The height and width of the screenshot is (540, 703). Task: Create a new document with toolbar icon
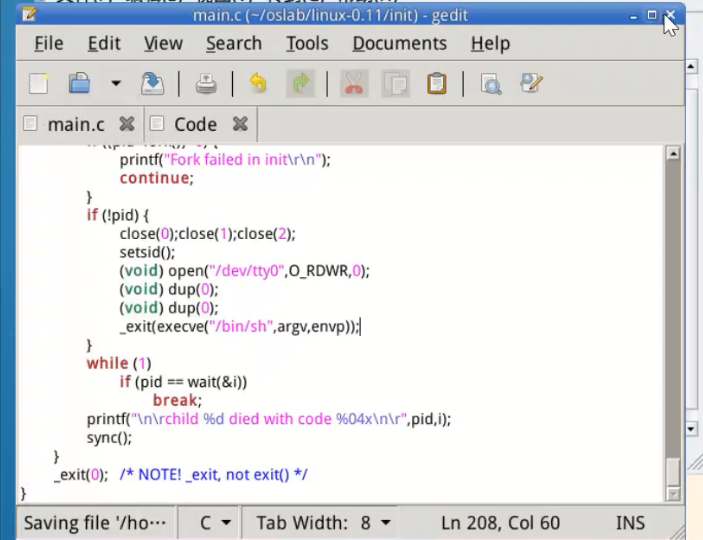point(39,84)
